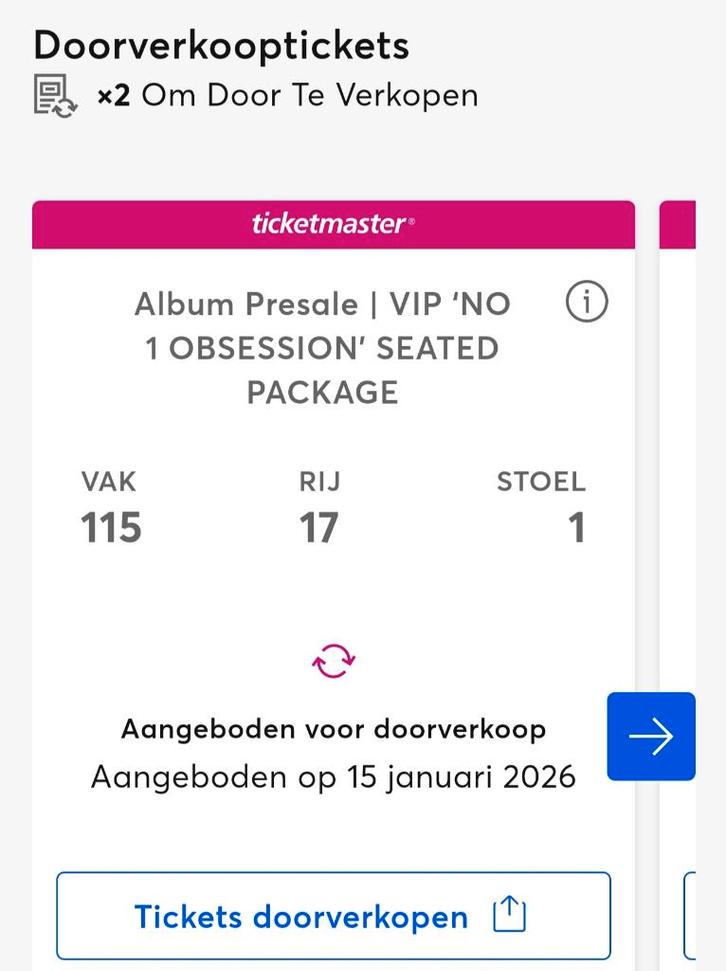This screenshot has width=726, height=971.
Task: Reveal more info using the circled i disclosure
Action: pyautogui.click(x=587, y=303)
